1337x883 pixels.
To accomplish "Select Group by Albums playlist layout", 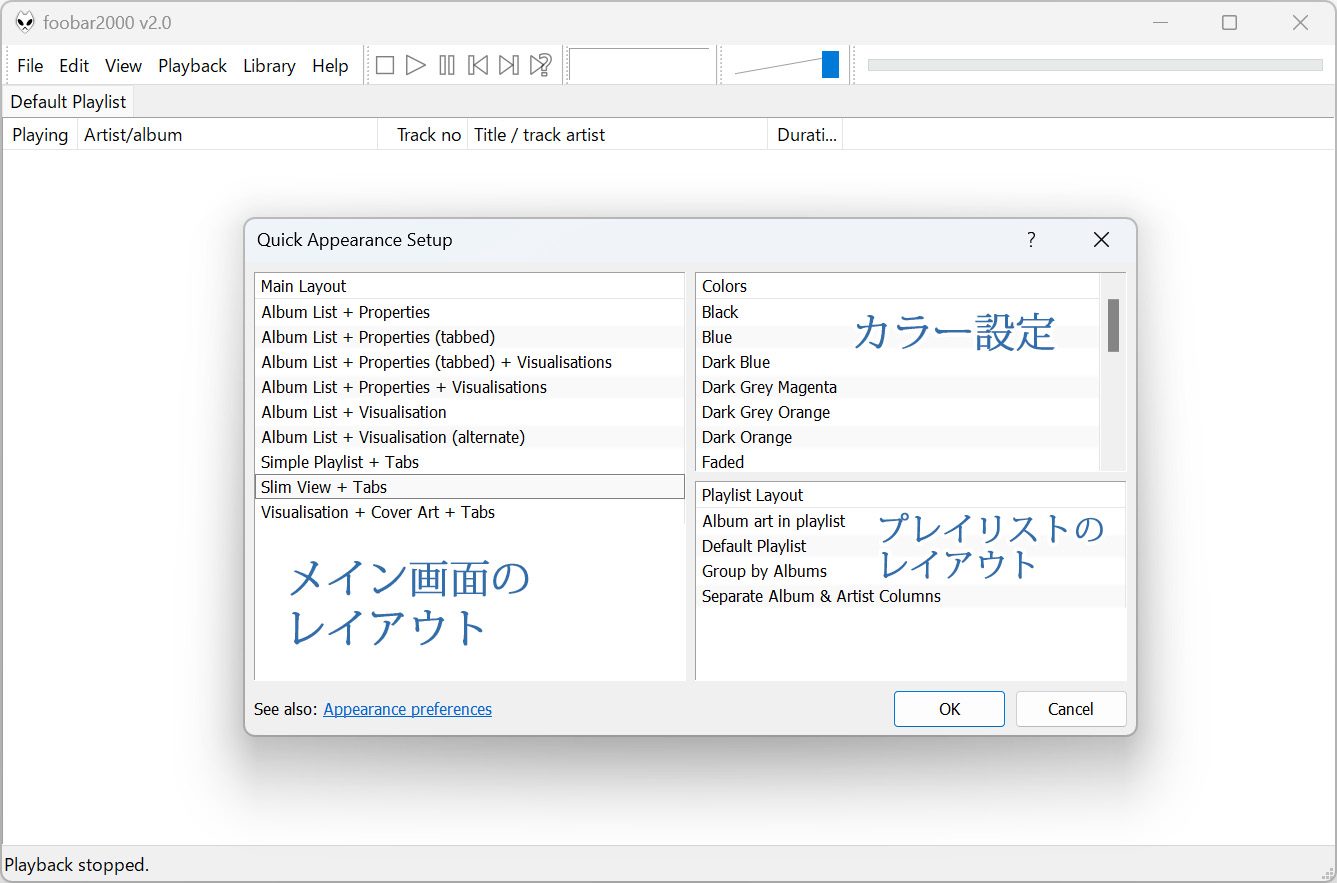I will 911,571.
